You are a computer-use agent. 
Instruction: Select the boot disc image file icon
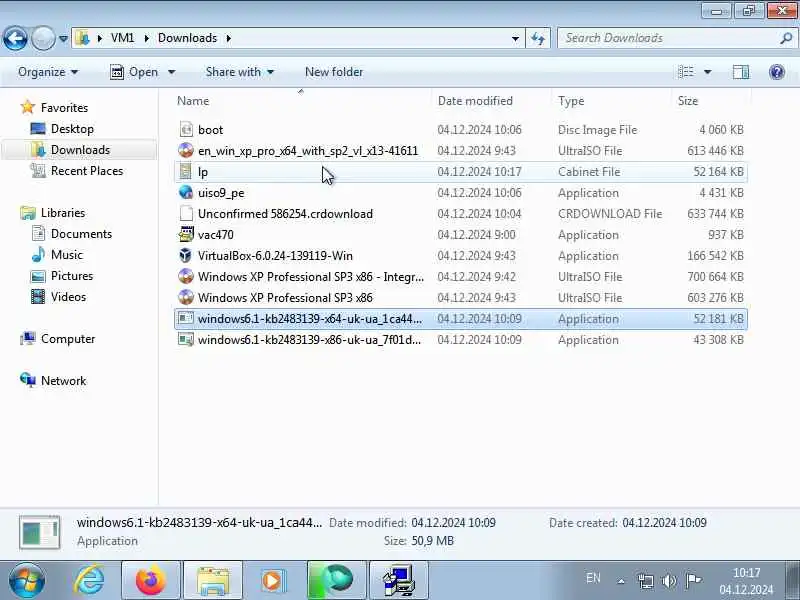pyautogui.click(x=186, y=130)
